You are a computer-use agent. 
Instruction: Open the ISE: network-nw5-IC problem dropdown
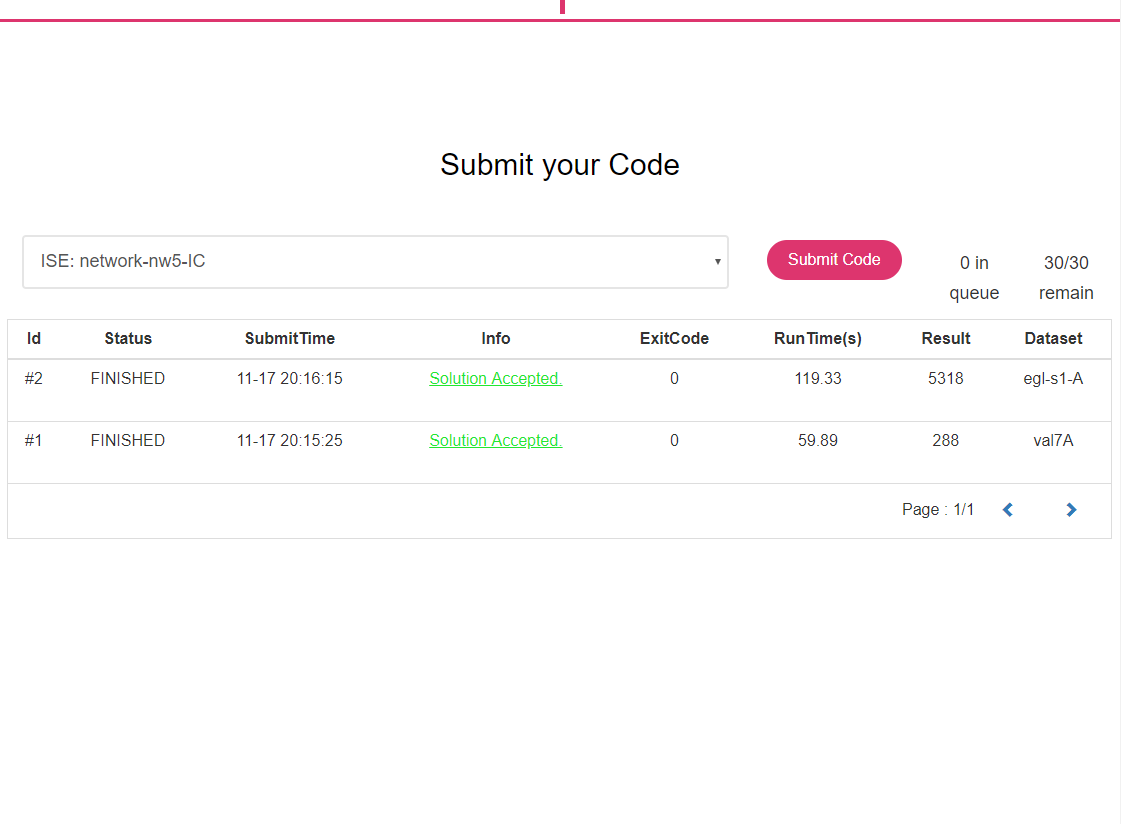click(375, 261)
